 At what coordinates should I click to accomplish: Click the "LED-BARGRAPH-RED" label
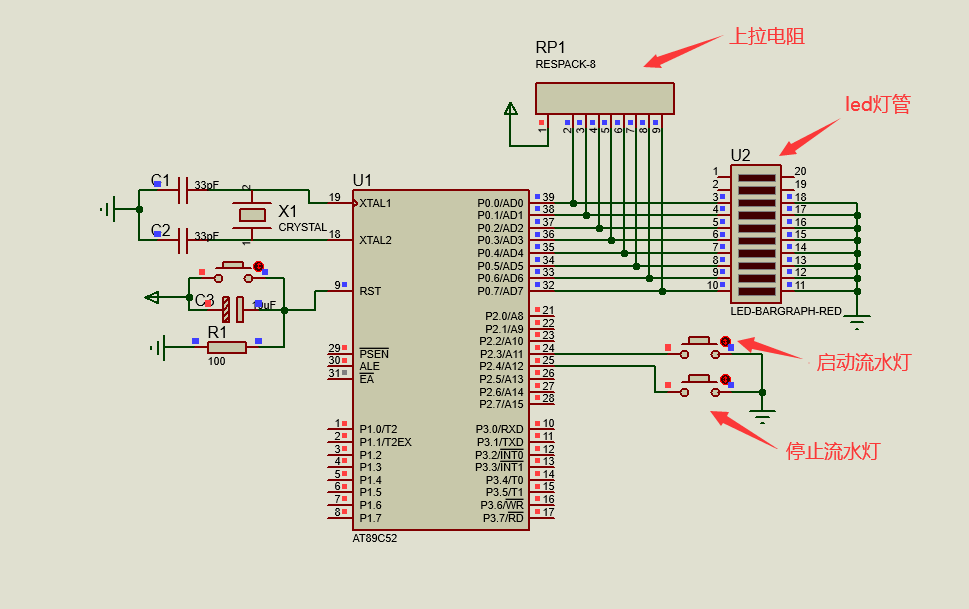click(x=786, y=311)
